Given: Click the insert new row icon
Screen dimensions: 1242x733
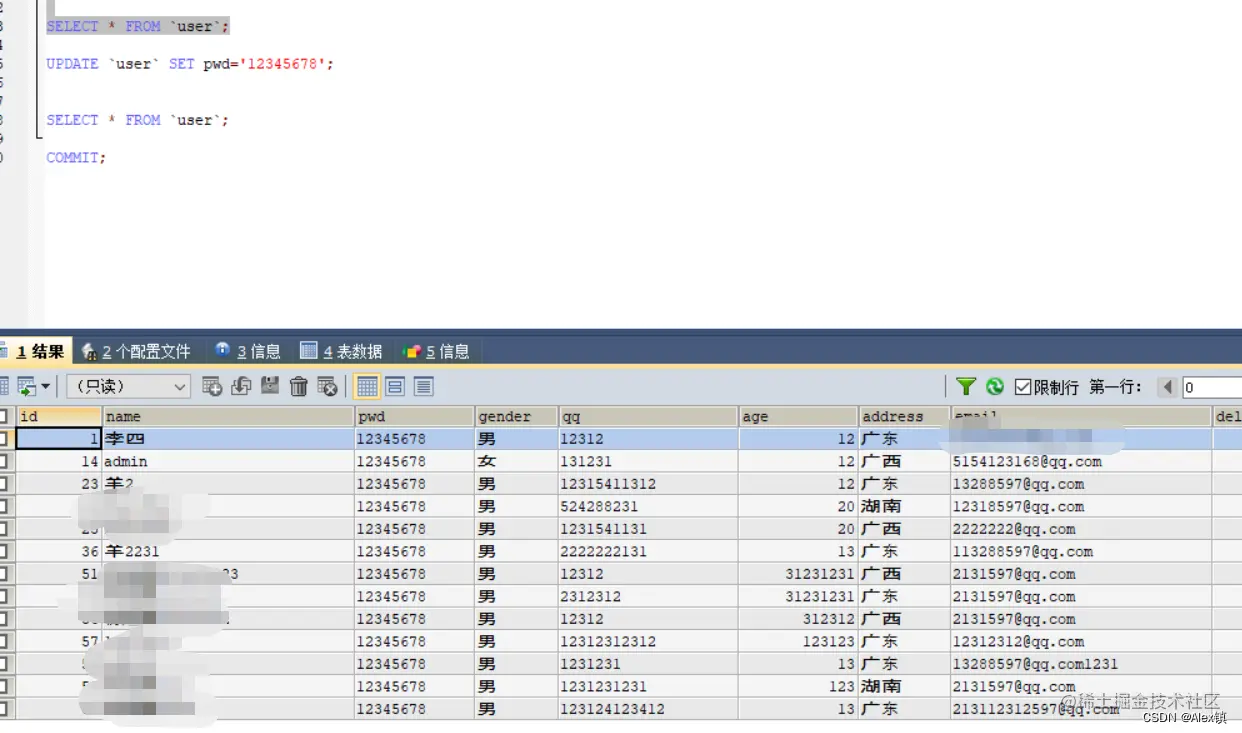Looking at the screenshot, I should [x=212, y=386].
